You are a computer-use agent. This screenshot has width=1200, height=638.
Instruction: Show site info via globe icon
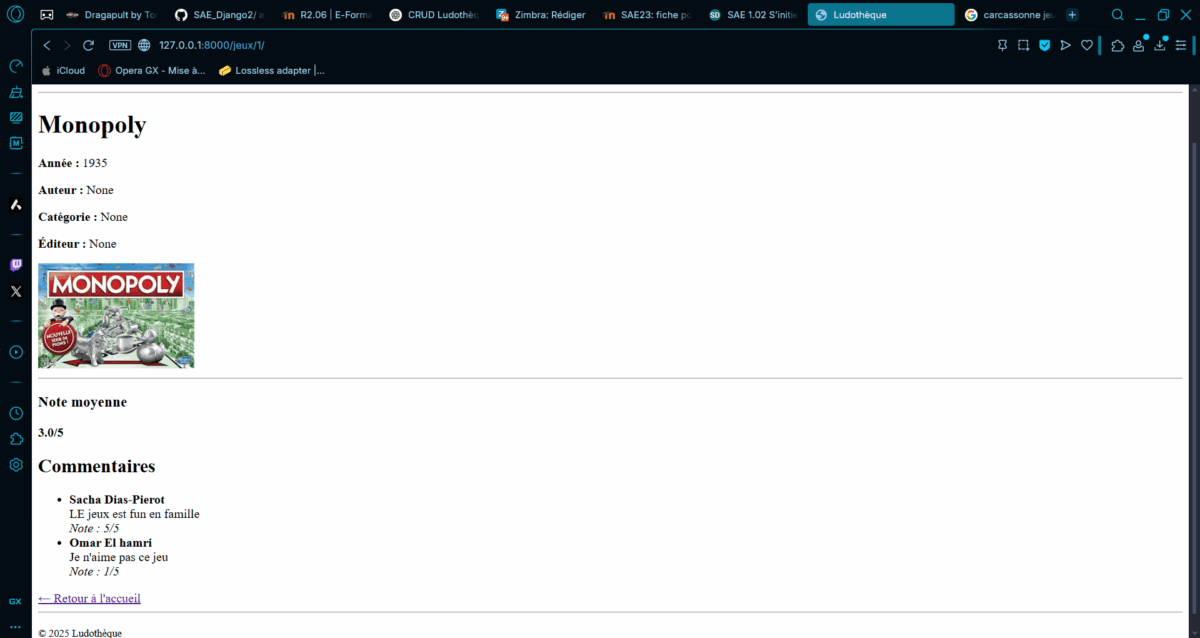pyautogui.click(x=144, y=45)
